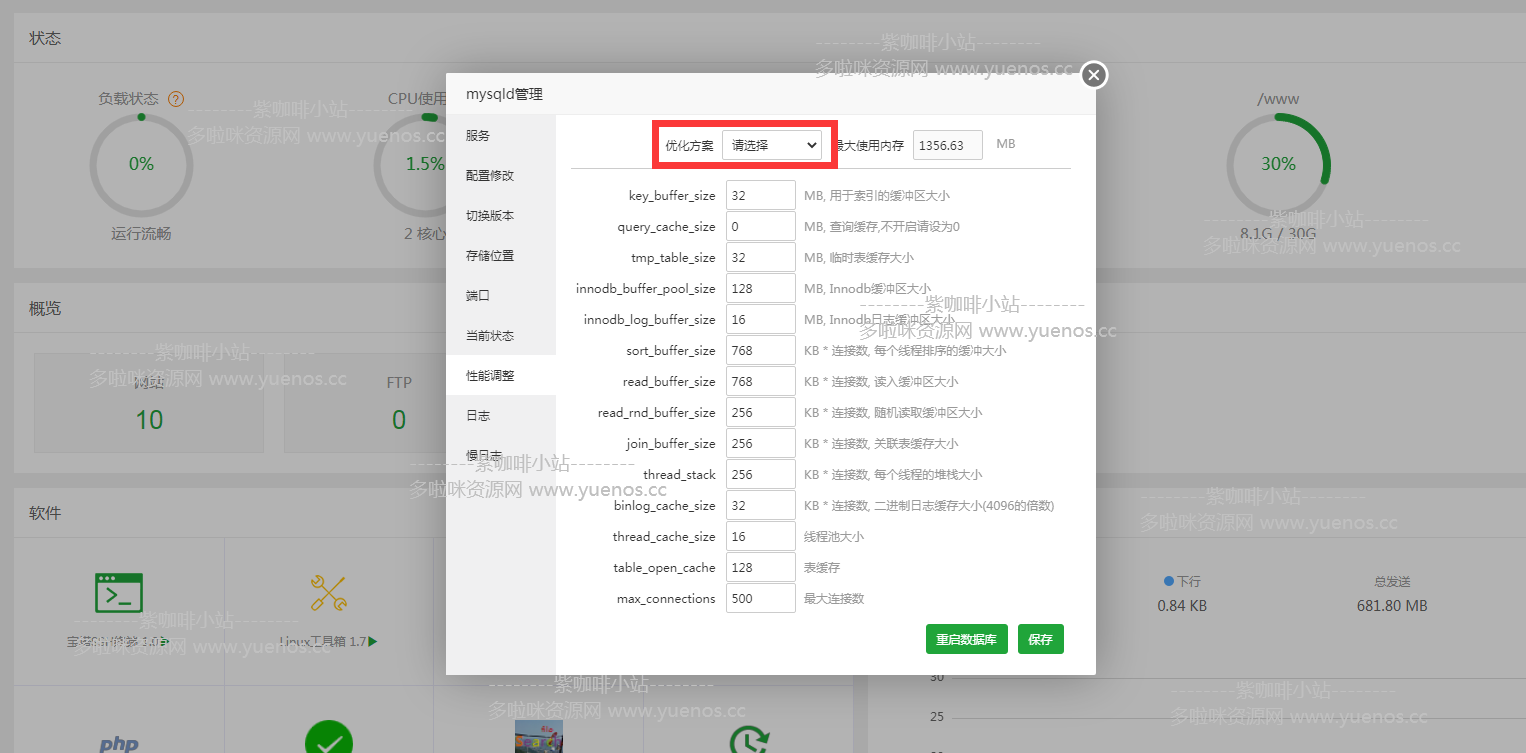
Task: Open the help icon beside 负载状态
Action: (x=176, y=98)
